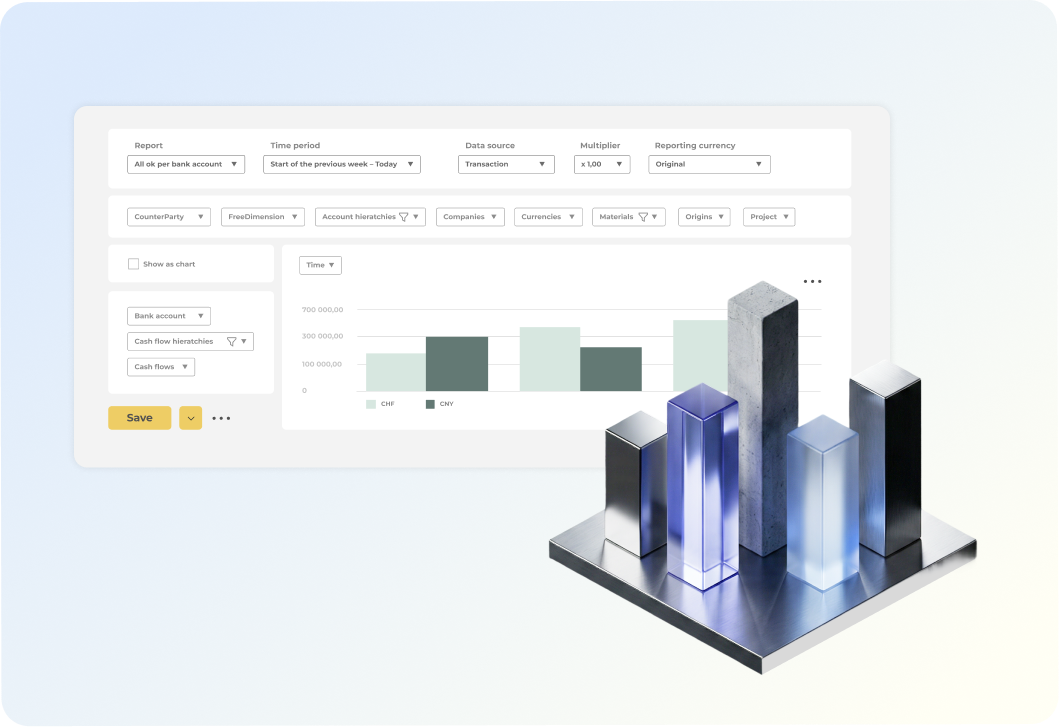Click the yellow chevron beside Save

[x=190, y=418]
